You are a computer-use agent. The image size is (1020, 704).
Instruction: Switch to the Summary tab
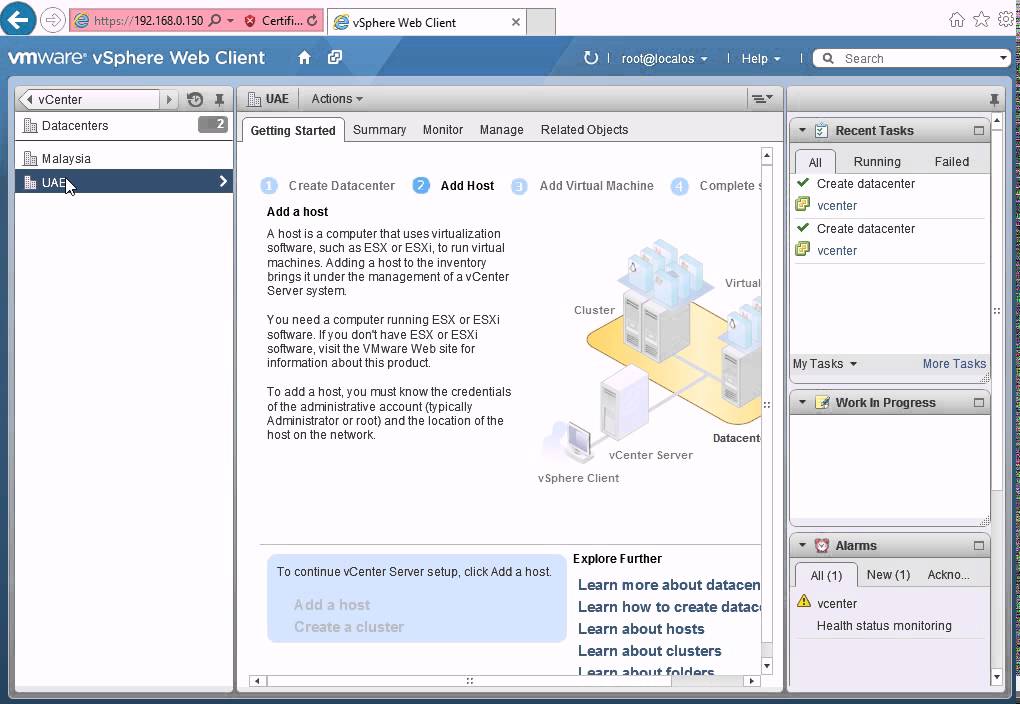(x=379, y=129)
